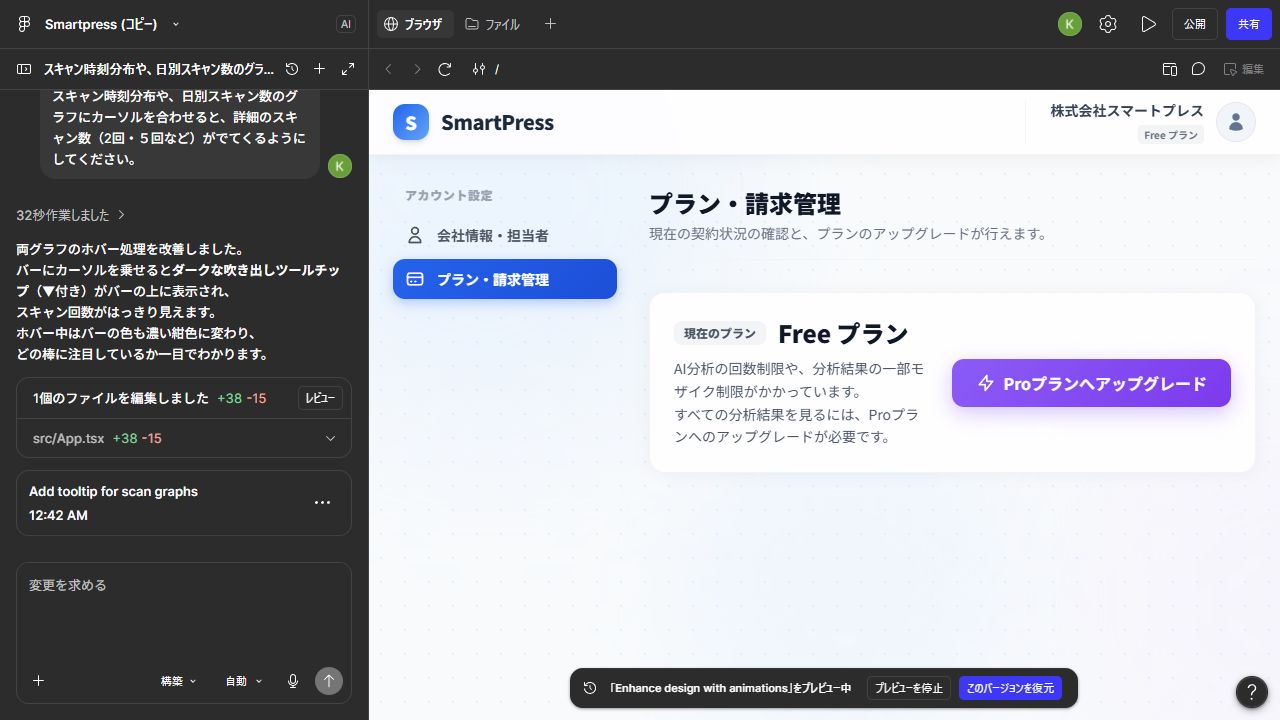Click the 編集 edit button
Viewport: 1280px width, 720px height.
coord(1244,69)
